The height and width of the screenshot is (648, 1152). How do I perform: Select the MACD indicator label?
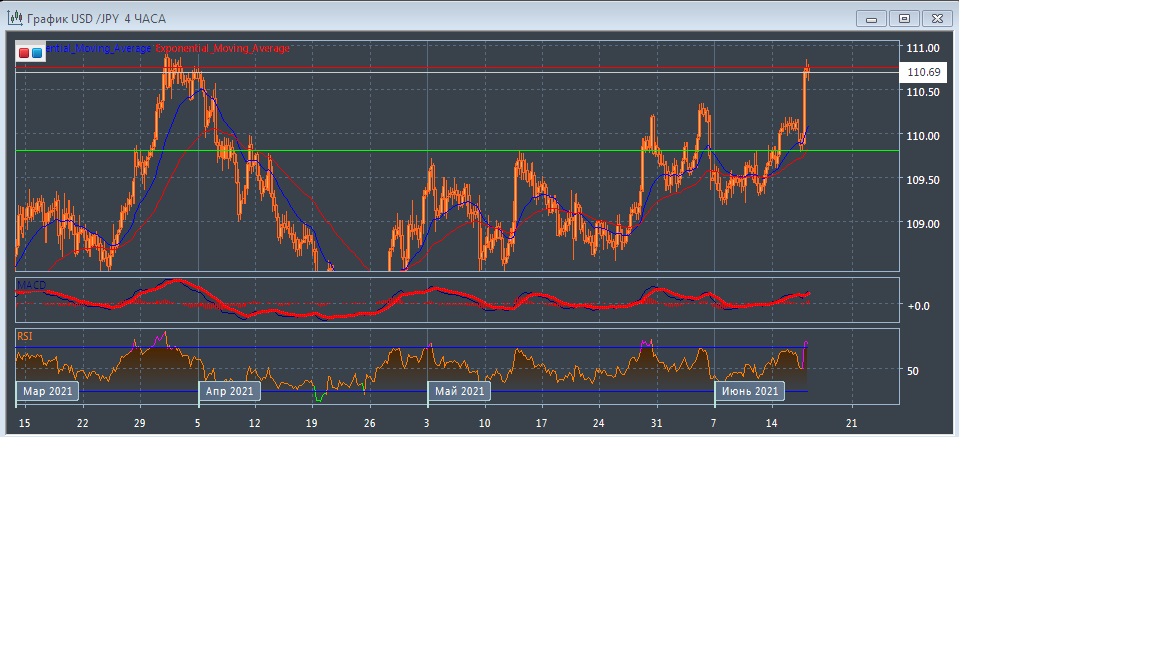[x=31, y=286]
